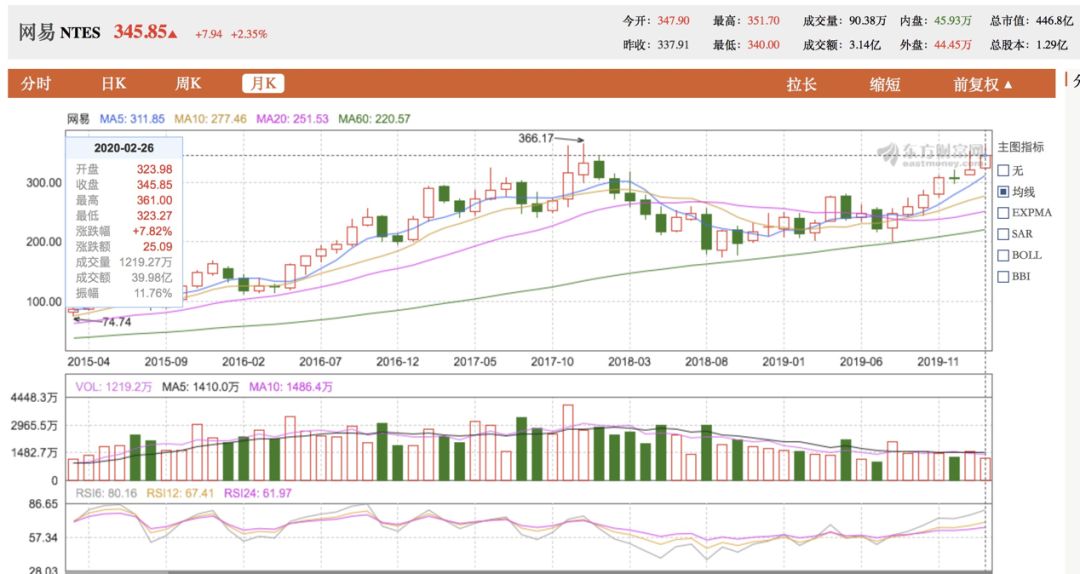Image resolution: width=1080 pixels, height=574 pixels.
Task: Click the 成交额 3.14亿 value
Action: [x=864, y=45]
